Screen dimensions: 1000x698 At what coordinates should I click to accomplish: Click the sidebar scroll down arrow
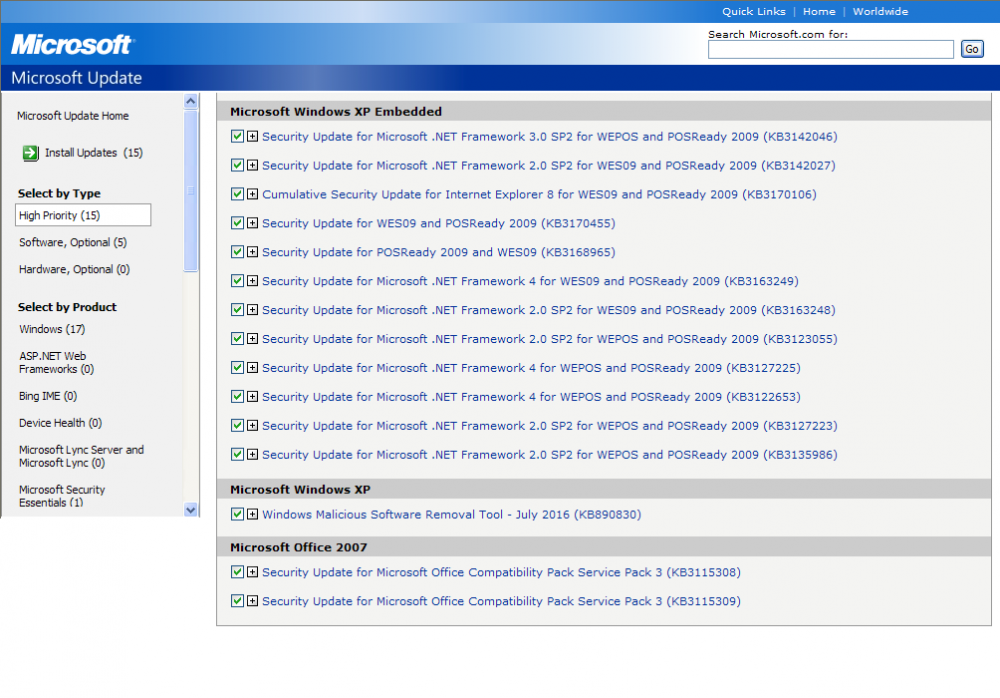tap(190, 510)
